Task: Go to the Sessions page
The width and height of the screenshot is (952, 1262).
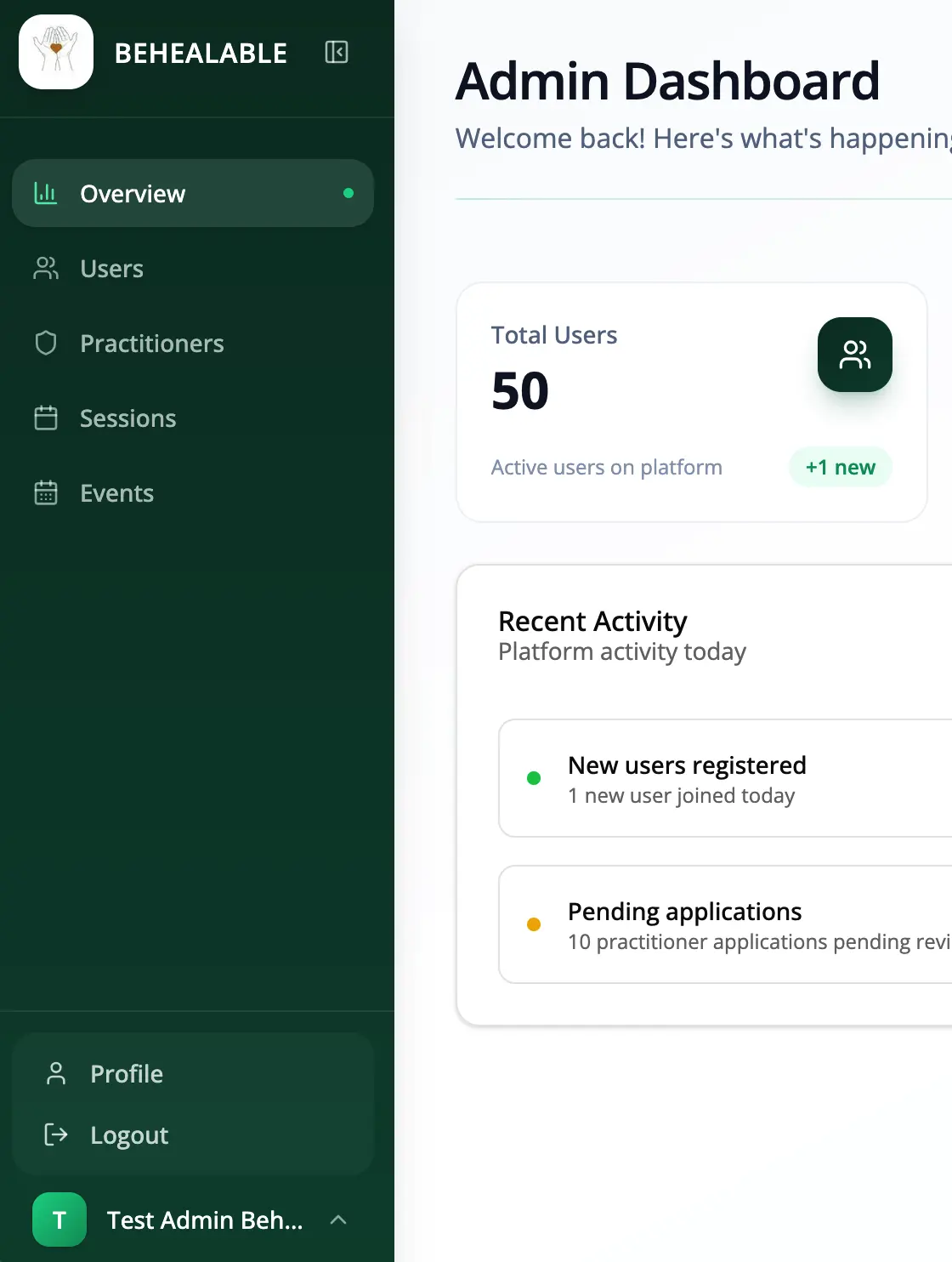Action: coord(128,418)
